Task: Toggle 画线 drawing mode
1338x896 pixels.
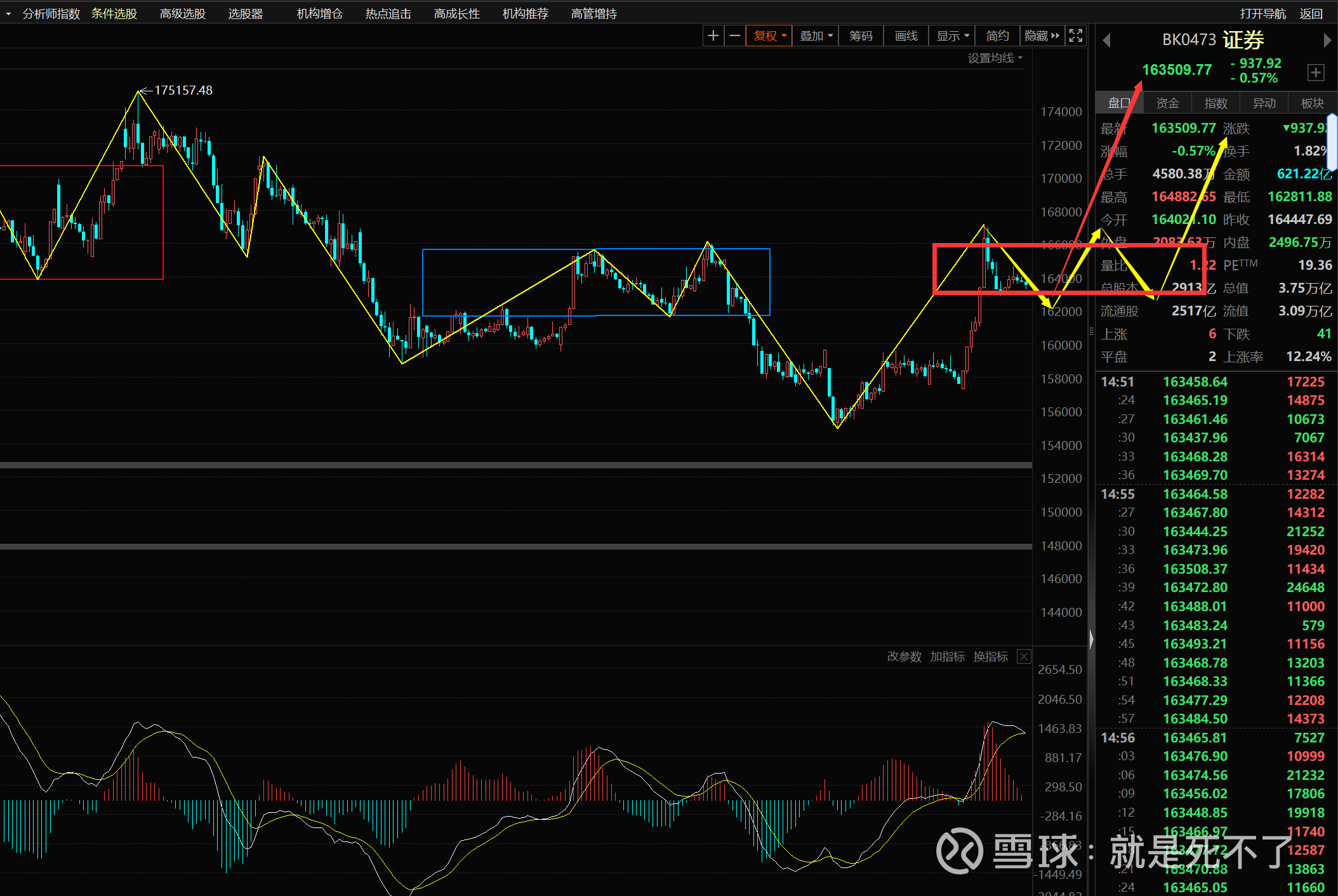Action: [x=906, y=36]
